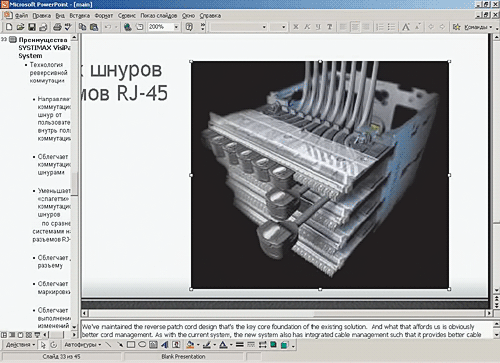
Task: Open the Автофигуры dropdown menu
Action: tap(82, 345)
